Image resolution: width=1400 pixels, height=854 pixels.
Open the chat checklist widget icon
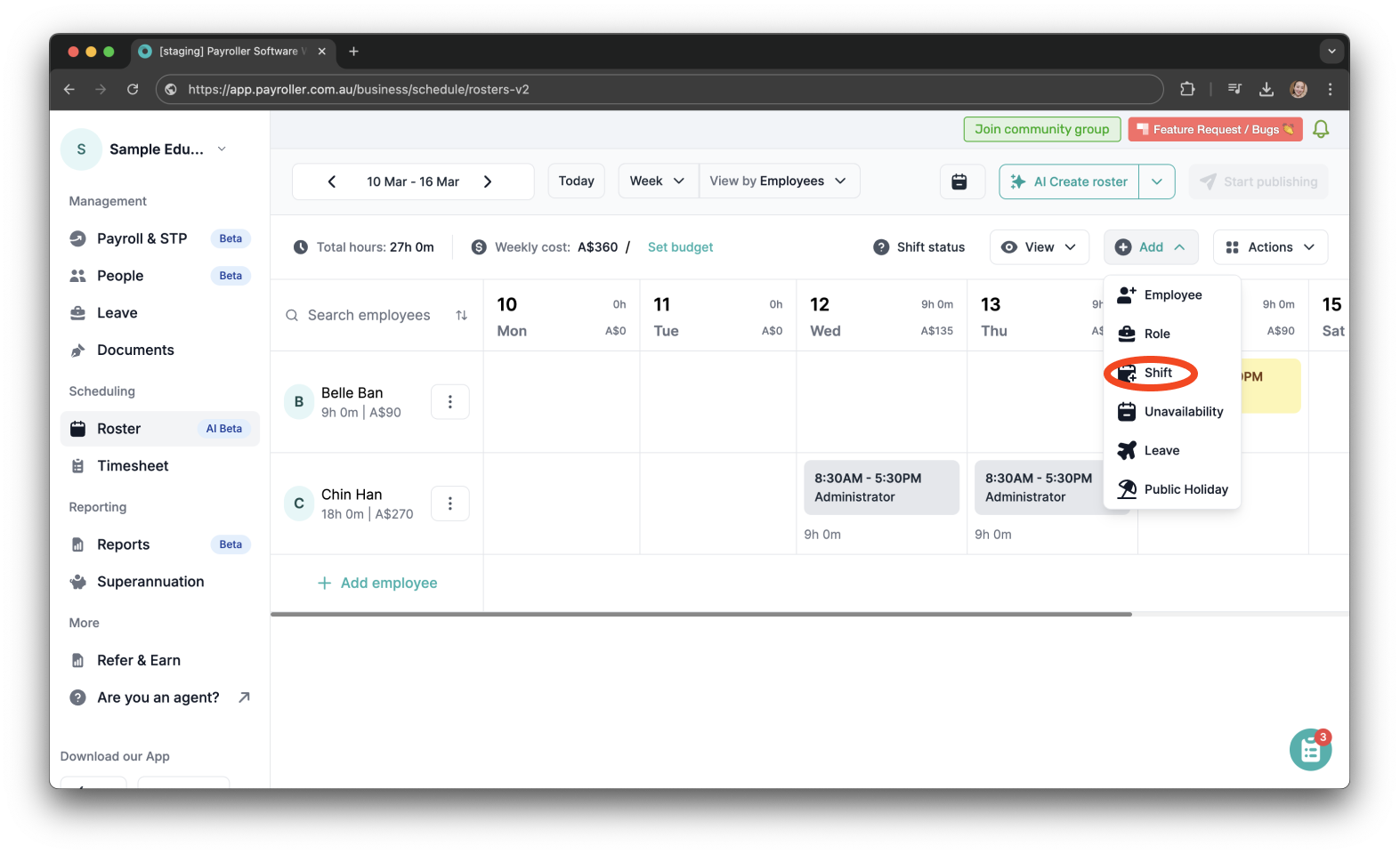click(x=1310, y=750)
